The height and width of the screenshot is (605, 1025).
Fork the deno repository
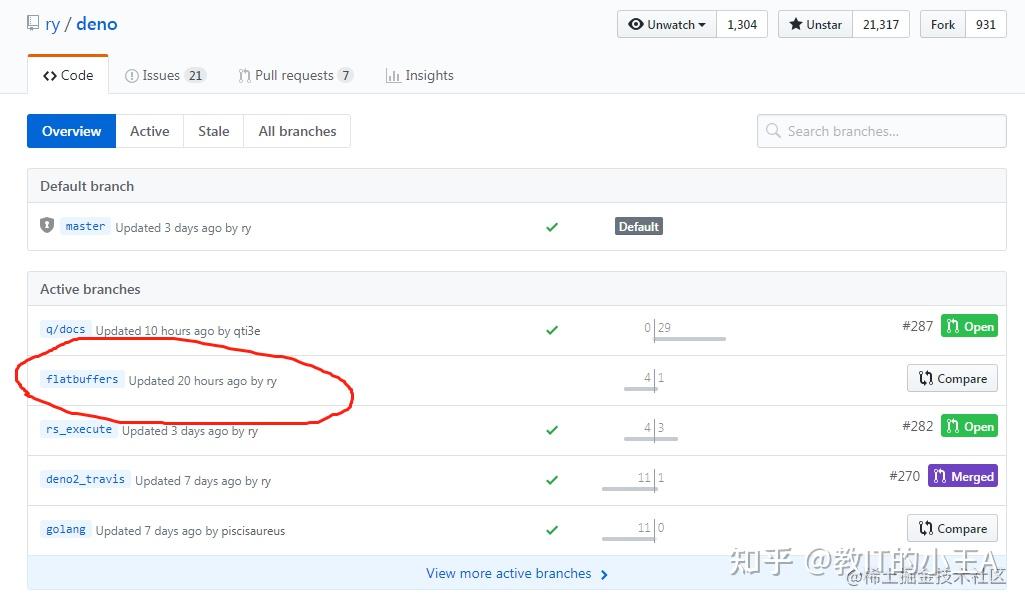click(941, 23)
